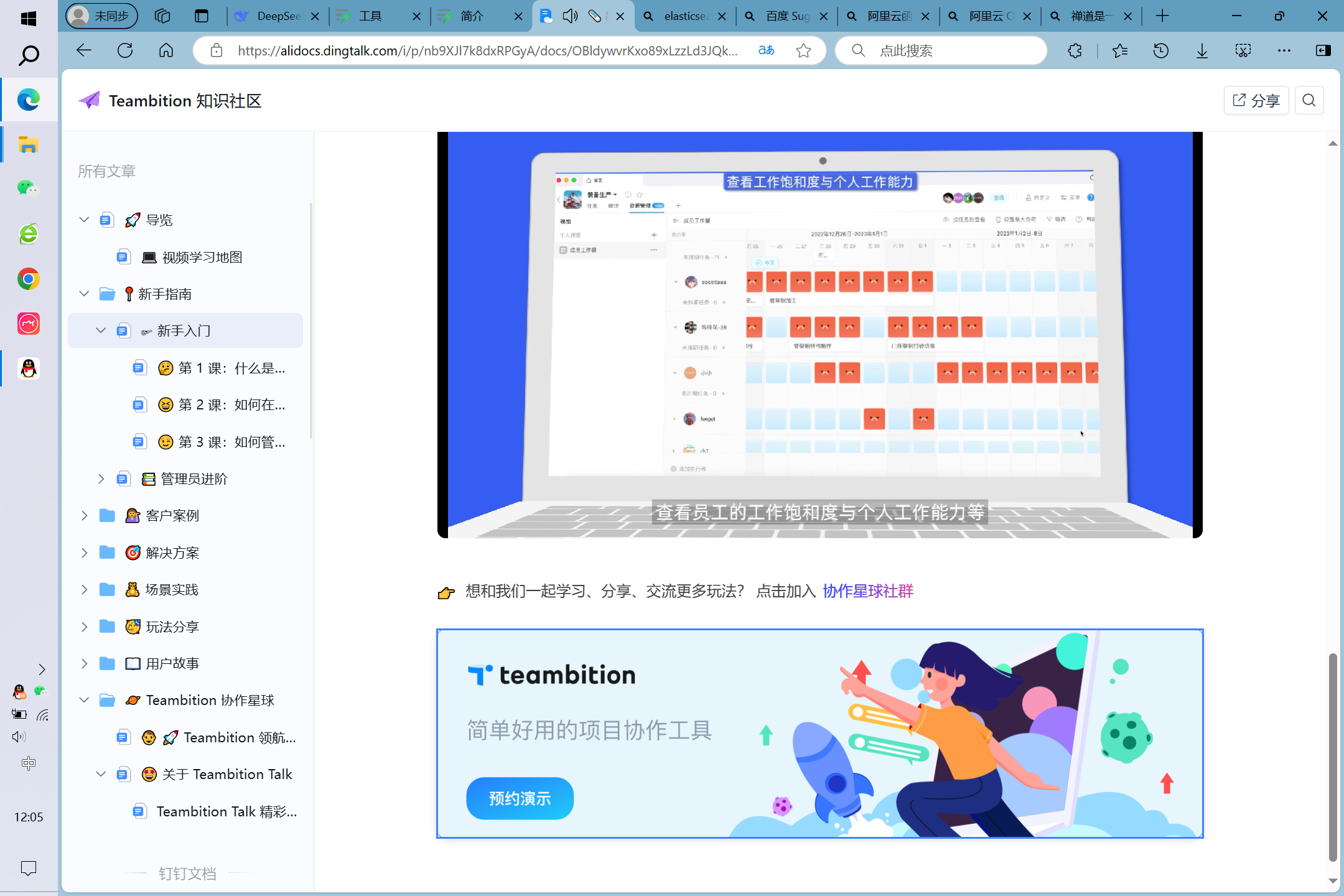Add page to favorites with star icon

point(803,50)
